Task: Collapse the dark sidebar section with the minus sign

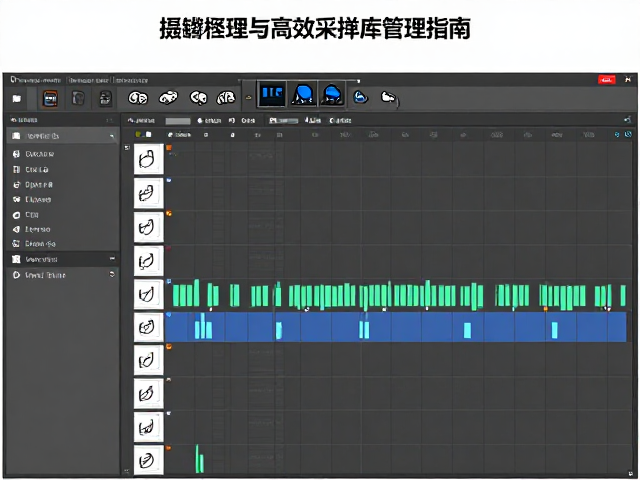Action: pos(112,259)
